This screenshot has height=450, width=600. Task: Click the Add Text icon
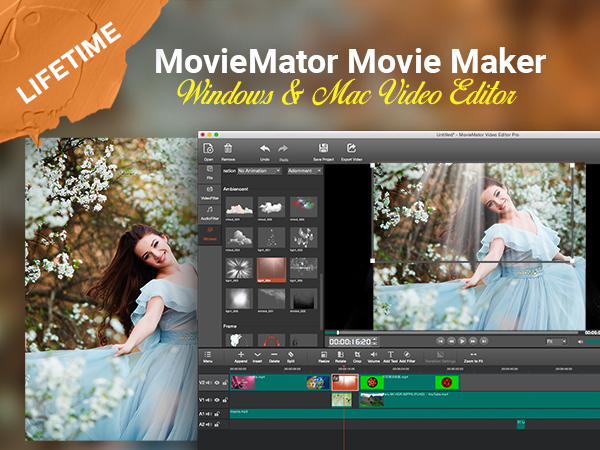(390, 354)
